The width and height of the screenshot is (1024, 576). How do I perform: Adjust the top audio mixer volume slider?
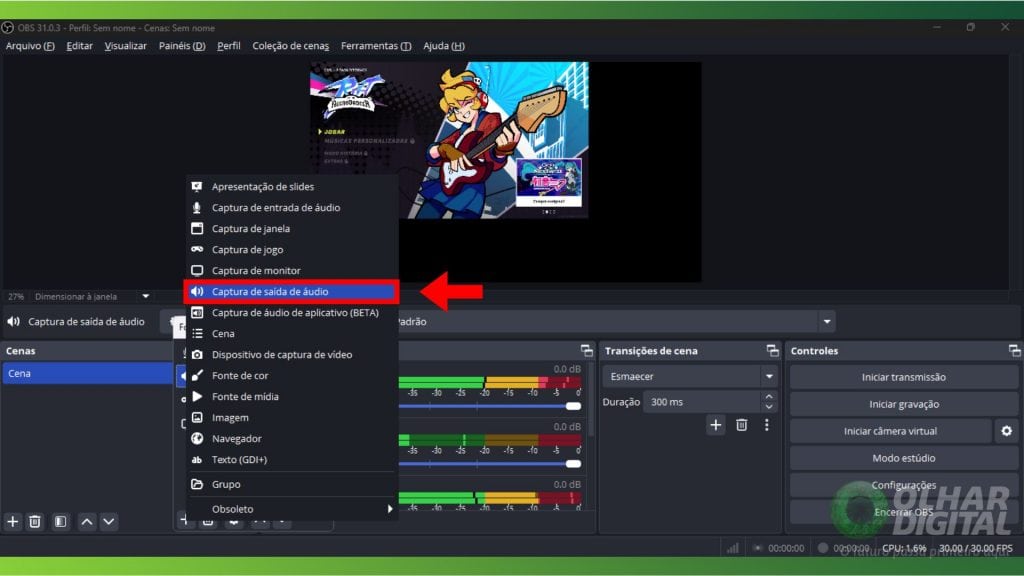573,406
